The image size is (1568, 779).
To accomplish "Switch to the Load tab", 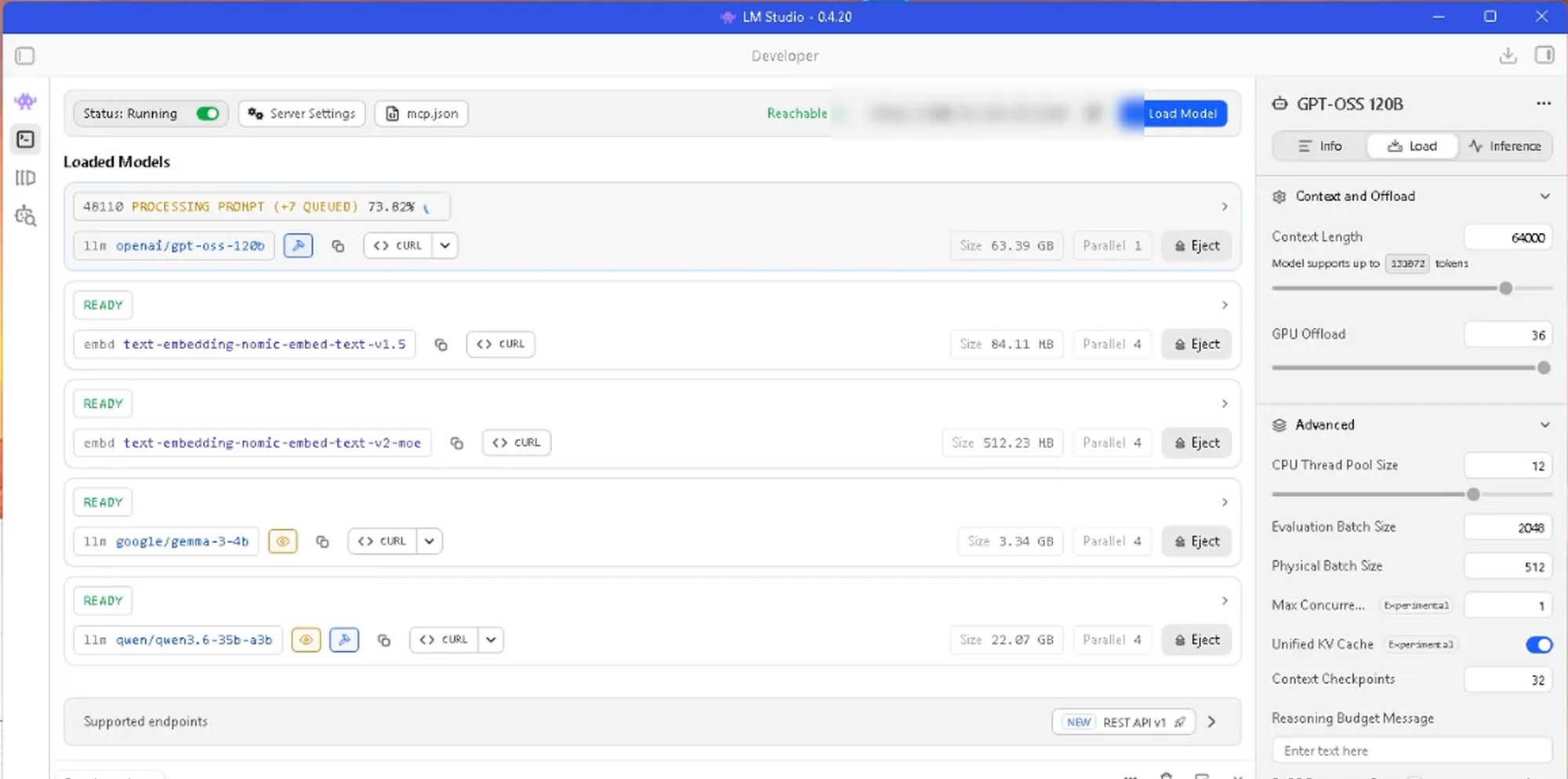I will [x=1412, y=146].
